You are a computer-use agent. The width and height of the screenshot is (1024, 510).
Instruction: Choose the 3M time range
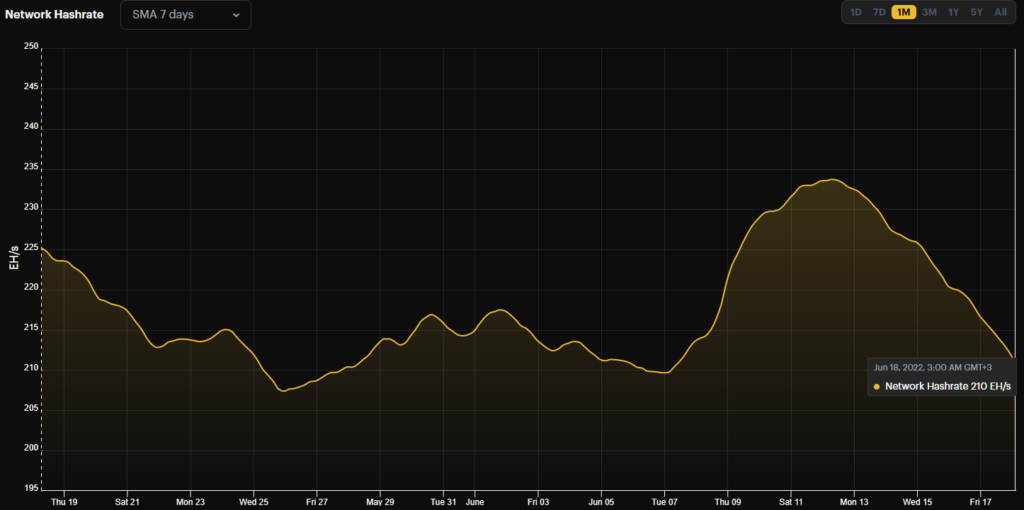(x=929, y=12)
